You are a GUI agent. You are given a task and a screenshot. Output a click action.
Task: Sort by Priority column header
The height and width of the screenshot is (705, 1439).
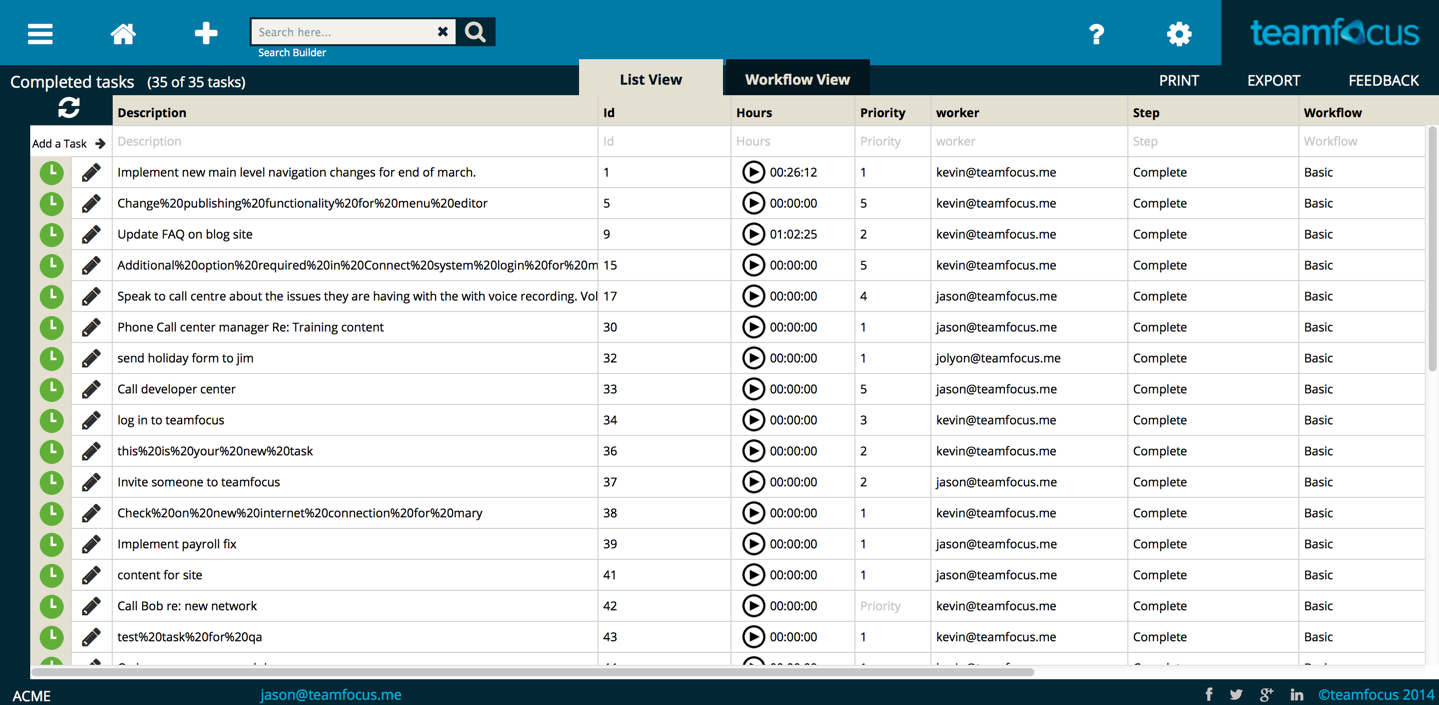pyautogui.click(x=882, y=113)
